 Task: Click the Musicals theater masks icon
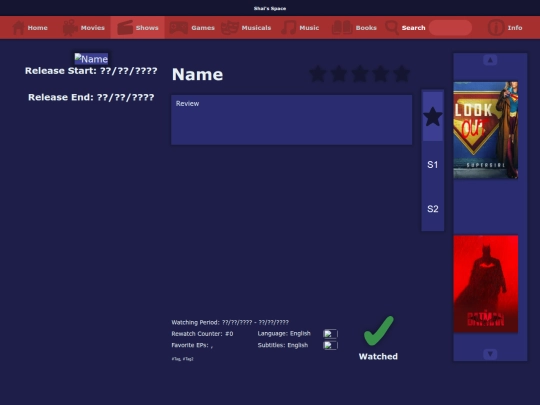pyautogui.click(x=230, y=28)
